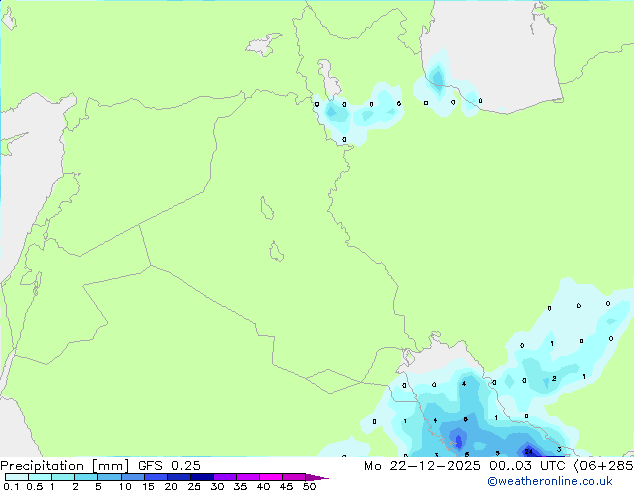Click the '(06+285' forecast run text
634x490 pixels.
(x=603, y=466)
